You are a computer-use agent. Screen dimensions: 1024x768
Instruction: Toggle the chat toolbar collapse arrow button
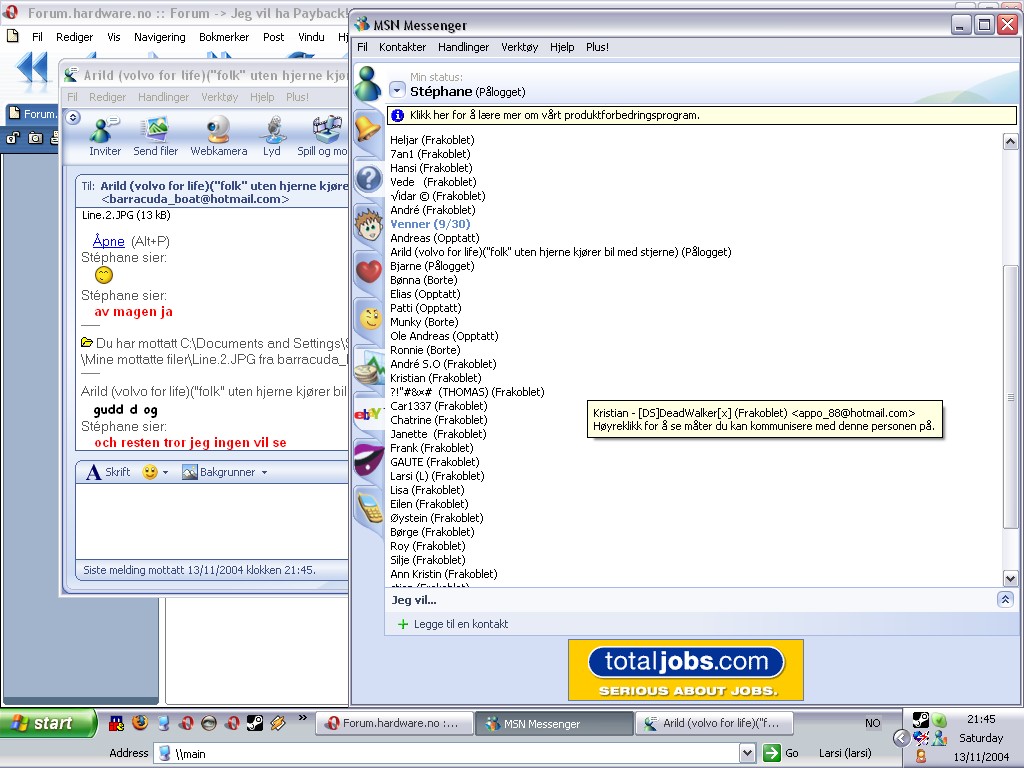72,117
